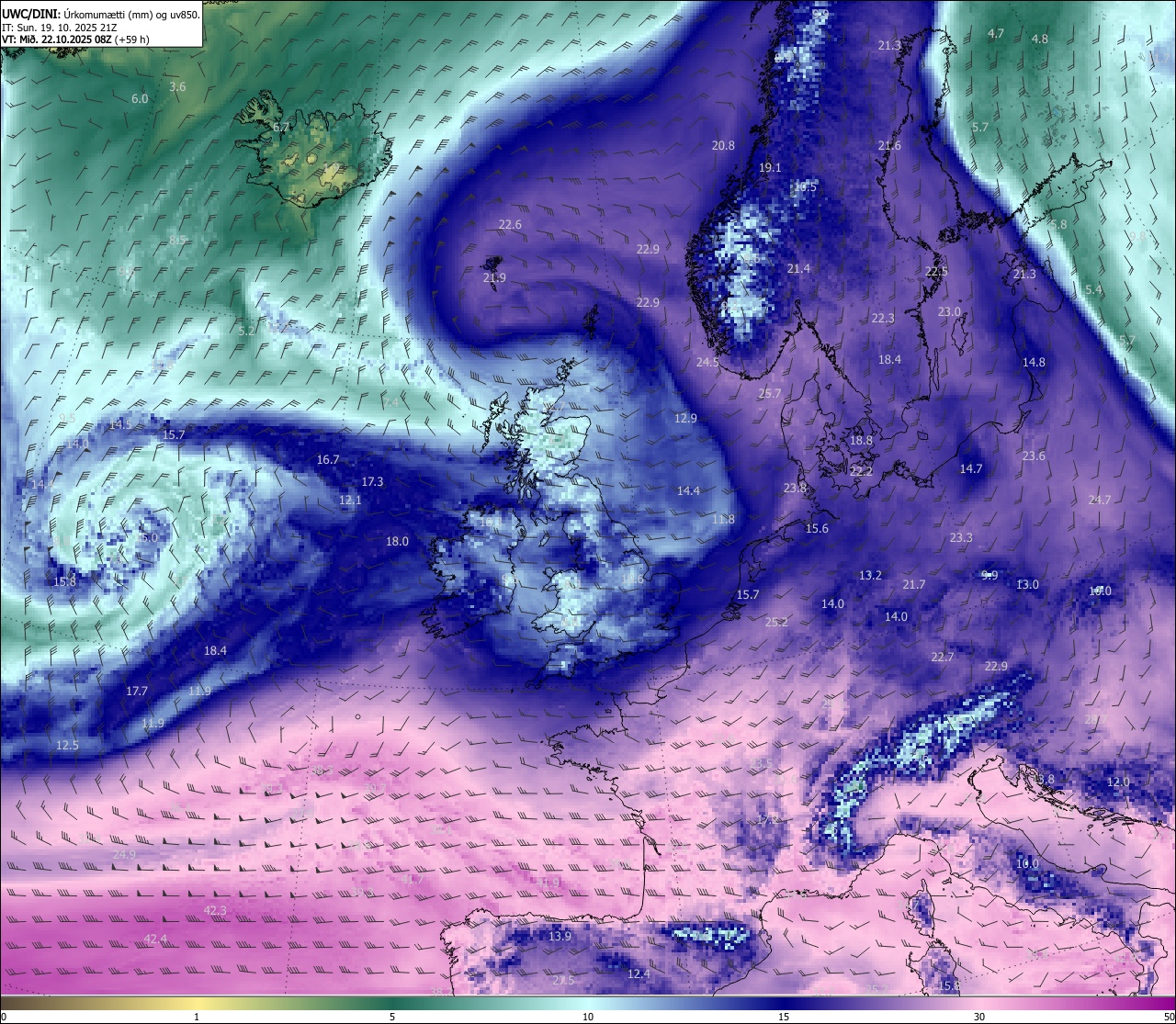This screenshot has height=1024, width=1176.
Task: Click the 9.9 value on the map
Action: point(989,576)
